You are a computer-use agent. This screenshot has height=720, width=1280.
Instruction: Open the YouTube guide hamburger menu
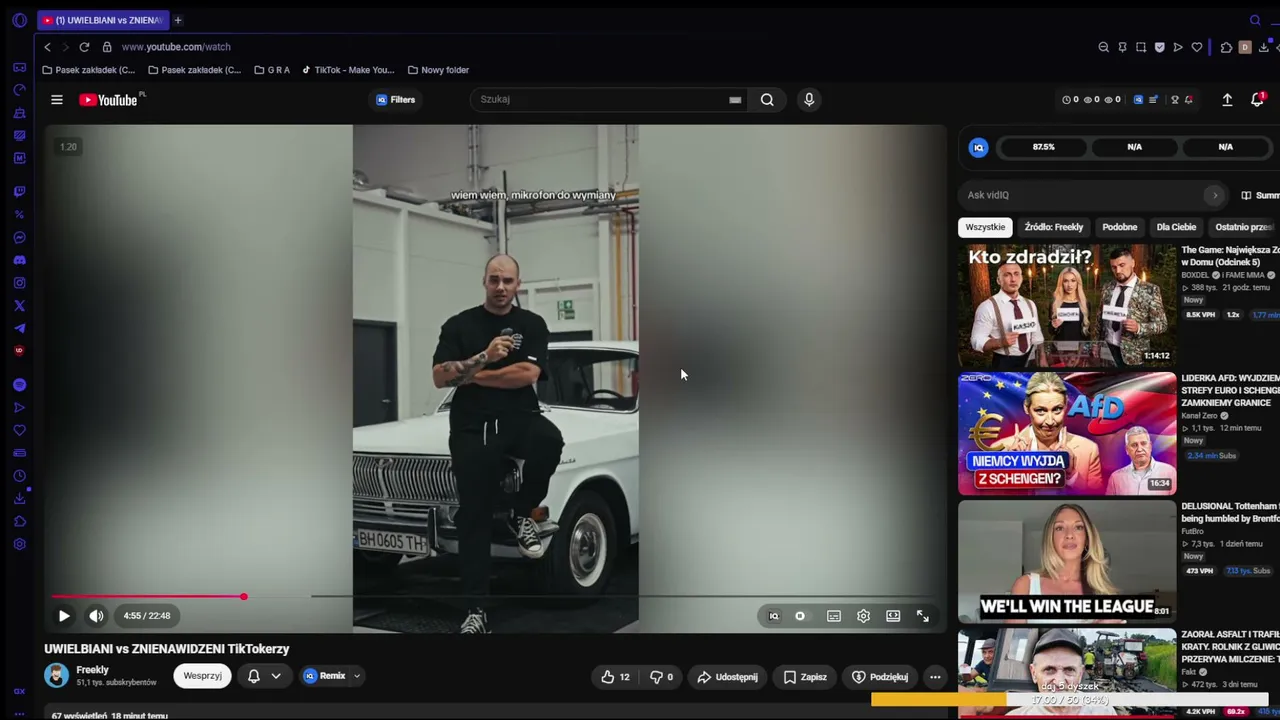pos(57,100)
